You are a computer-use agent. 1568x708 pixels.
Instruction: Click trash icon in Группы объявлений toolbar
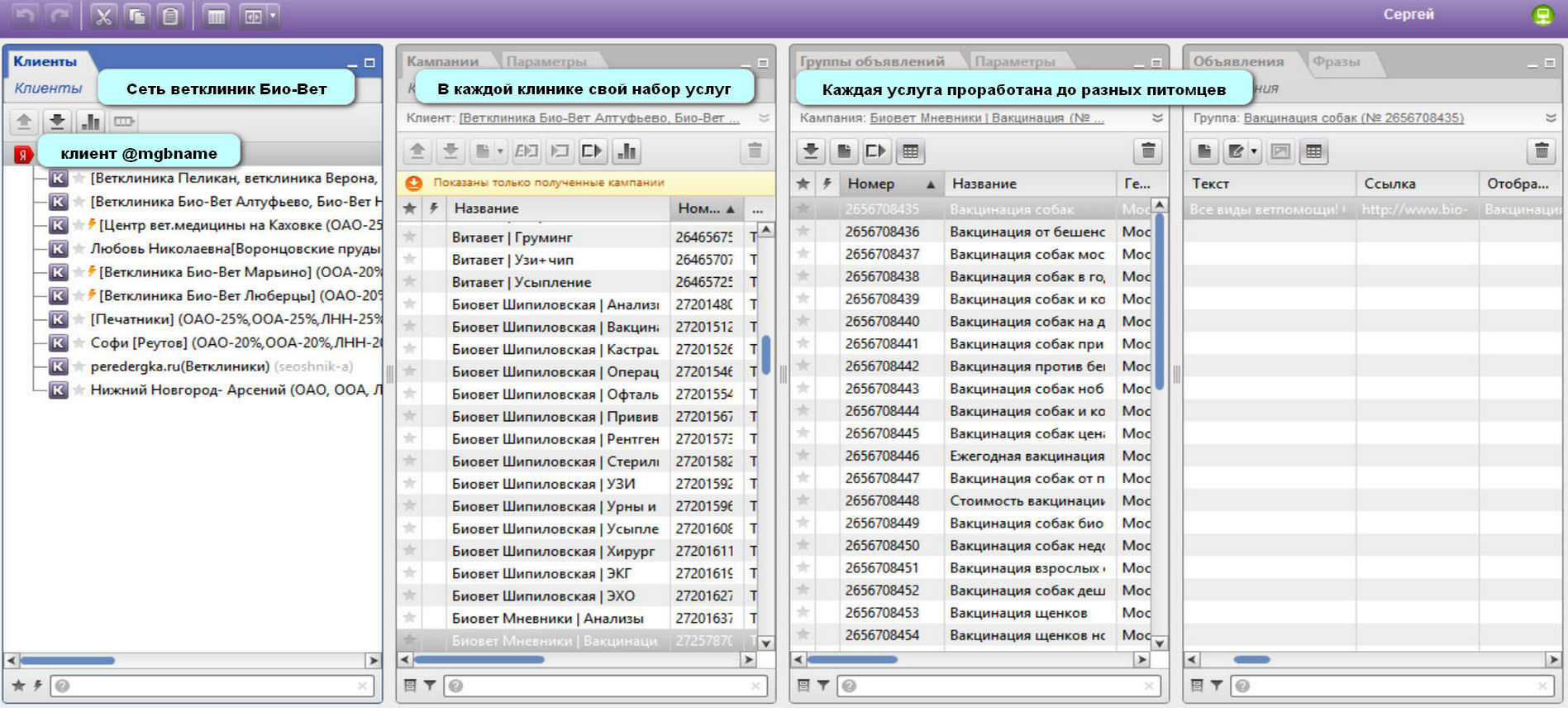pos(1148,151)
